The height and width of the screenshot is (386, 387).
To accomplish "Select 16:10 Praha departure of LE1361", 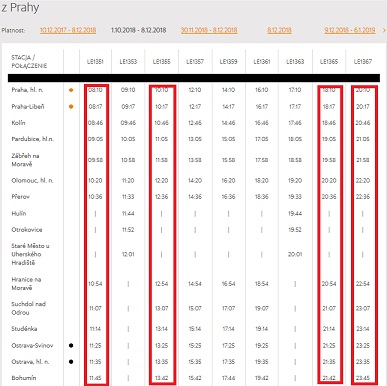I will (x=262, y=90).
